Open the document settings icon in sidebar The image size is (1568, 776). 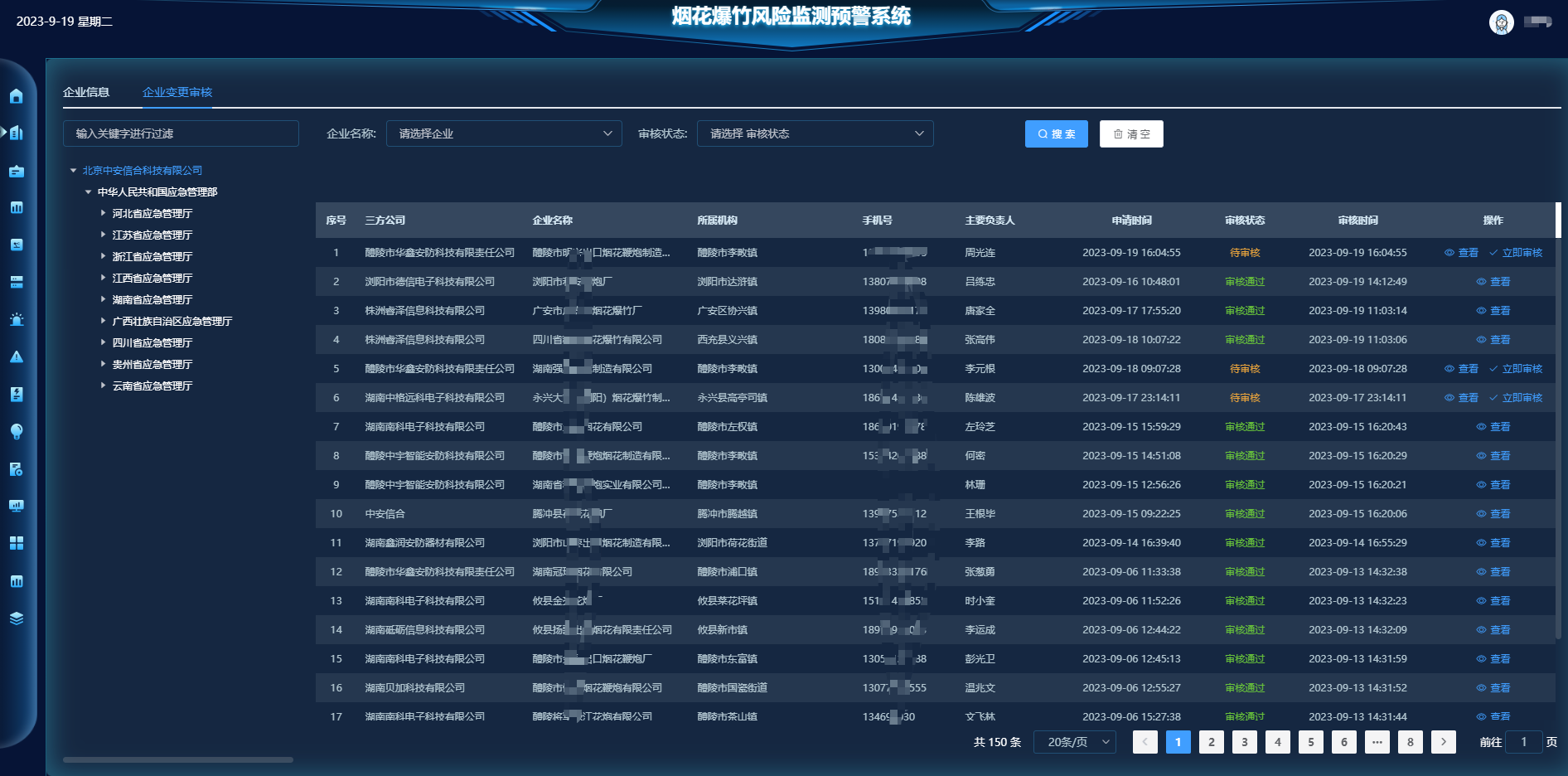click(17, 468)
